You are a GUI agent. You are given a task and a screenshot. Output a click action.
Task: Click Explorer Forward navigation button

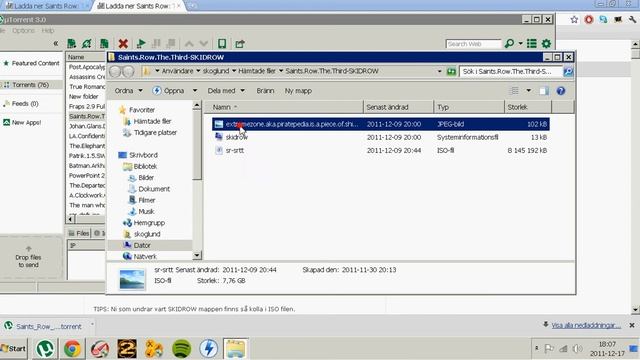(128, 71)
